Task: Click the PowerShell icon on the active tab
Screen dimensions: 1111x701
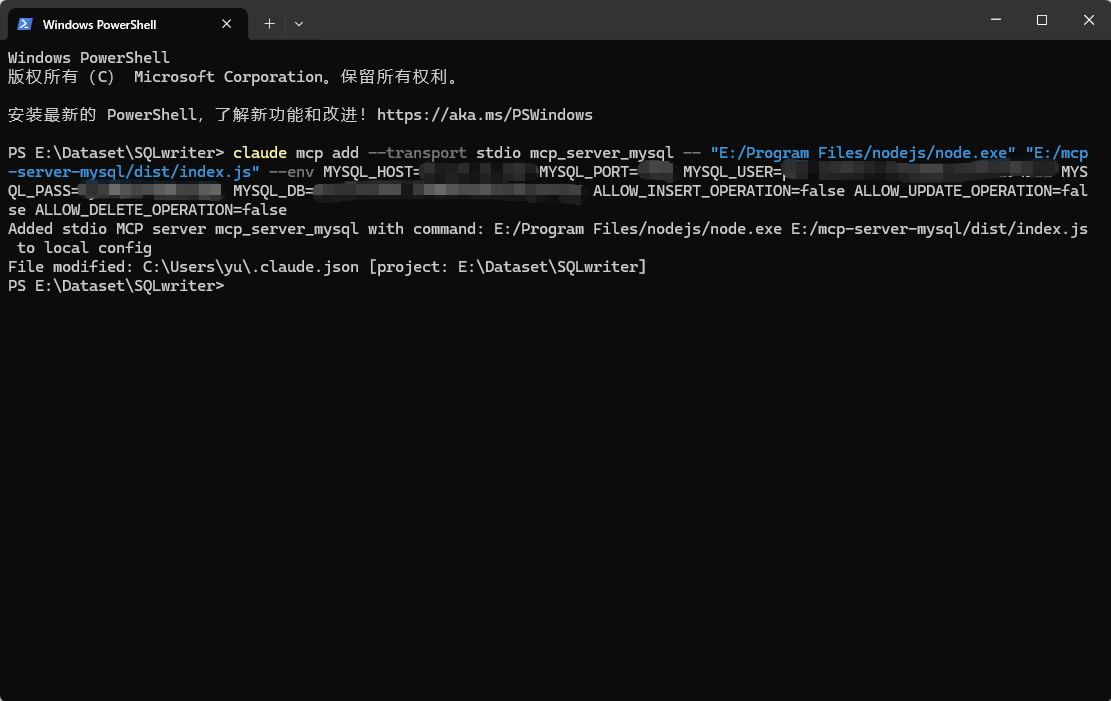Action: (x=22, y=23)
